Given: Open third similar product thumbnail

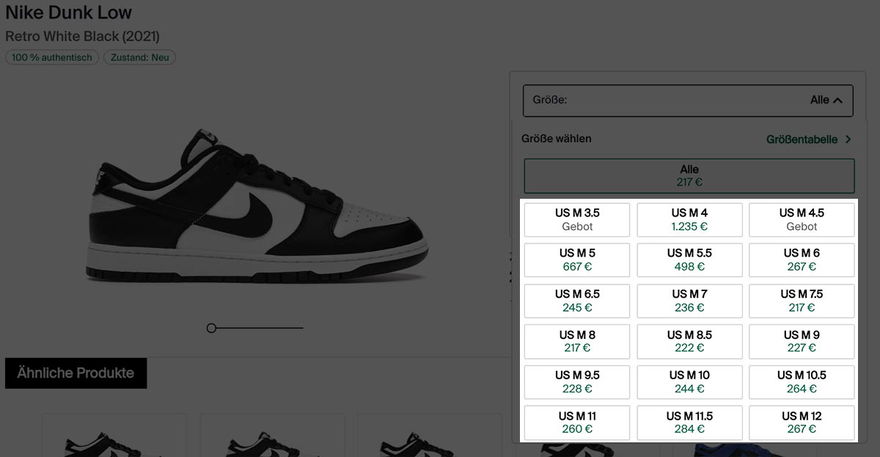Looking at the screenshot, I should click(430, 436).
